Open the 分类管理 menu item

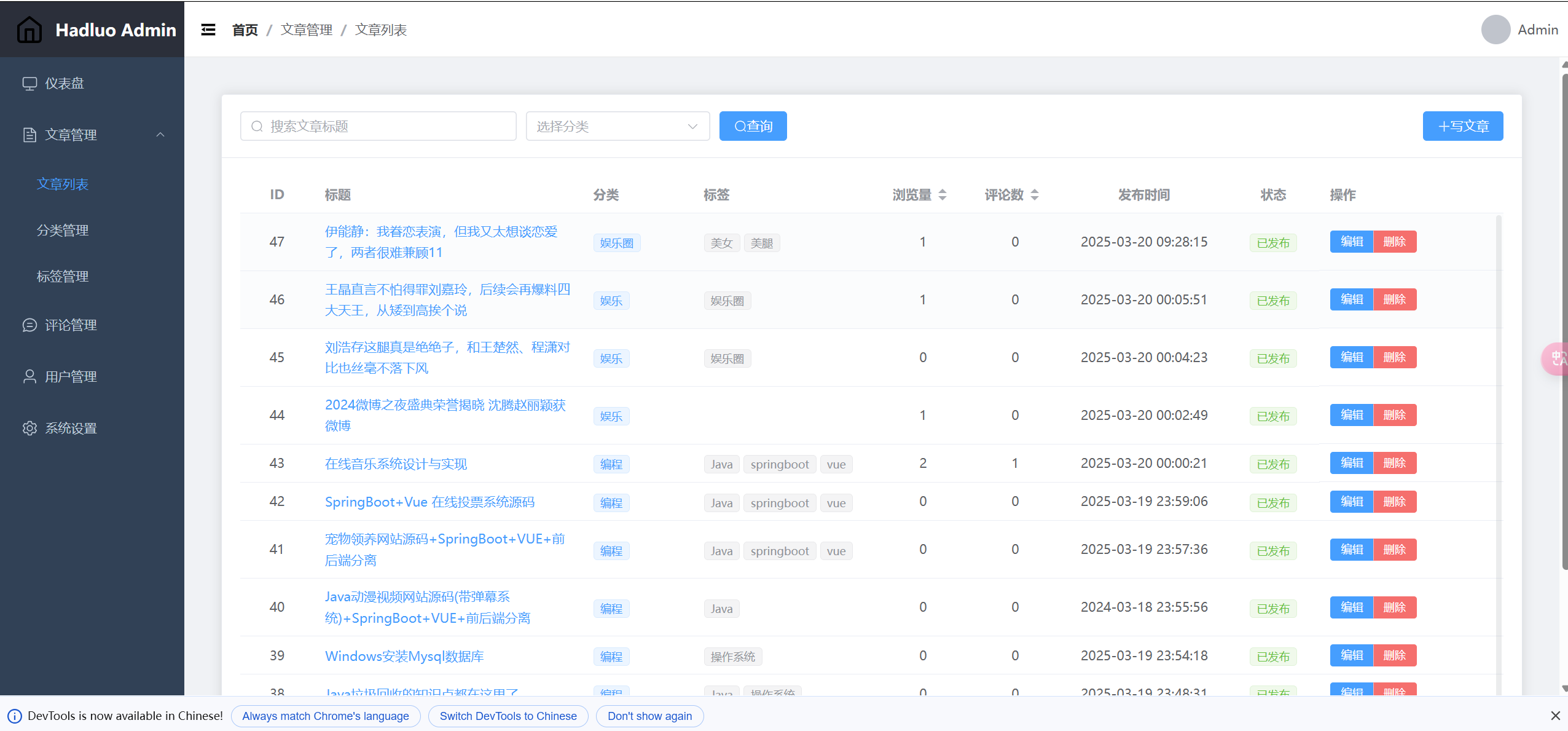pyautogui.click(x=63, y=231)
